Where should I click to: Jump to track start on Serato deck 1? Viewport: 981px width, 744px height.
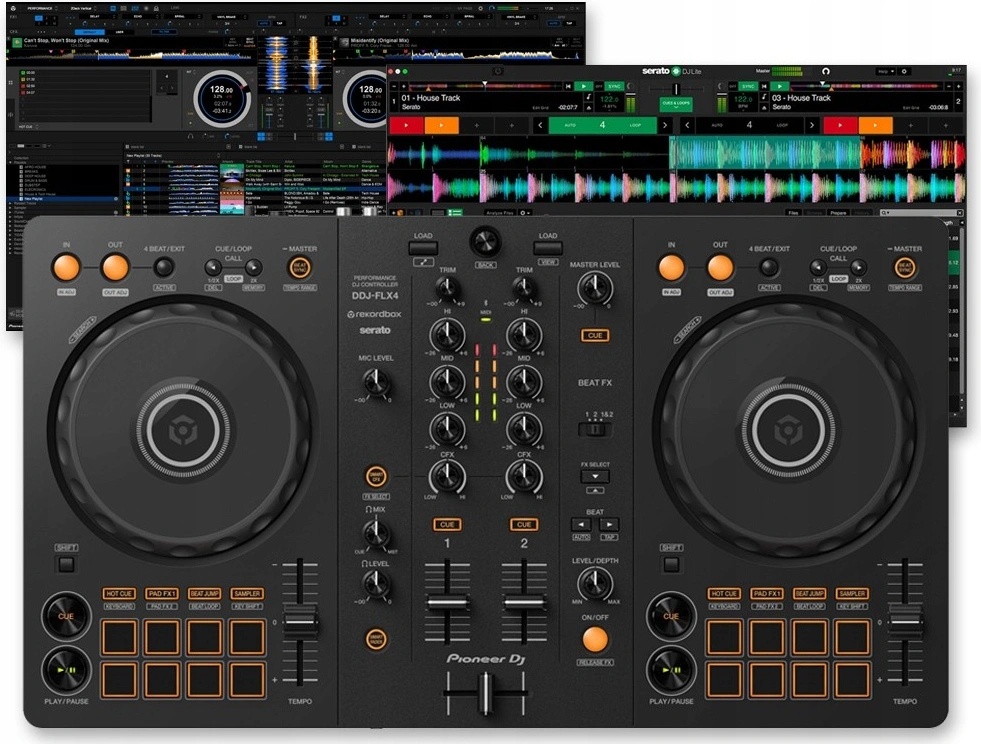[567, 86]
